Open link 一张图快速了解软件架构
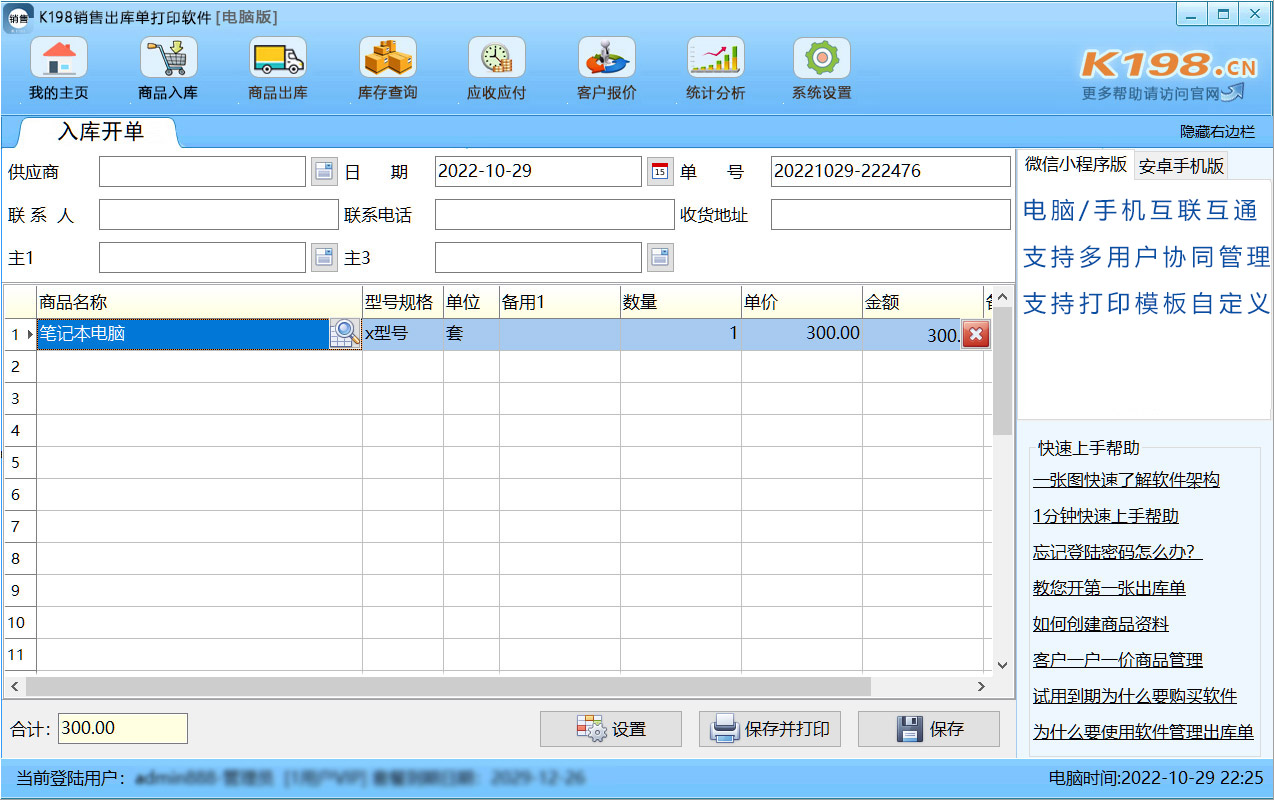 click(x=1126, y=480)
